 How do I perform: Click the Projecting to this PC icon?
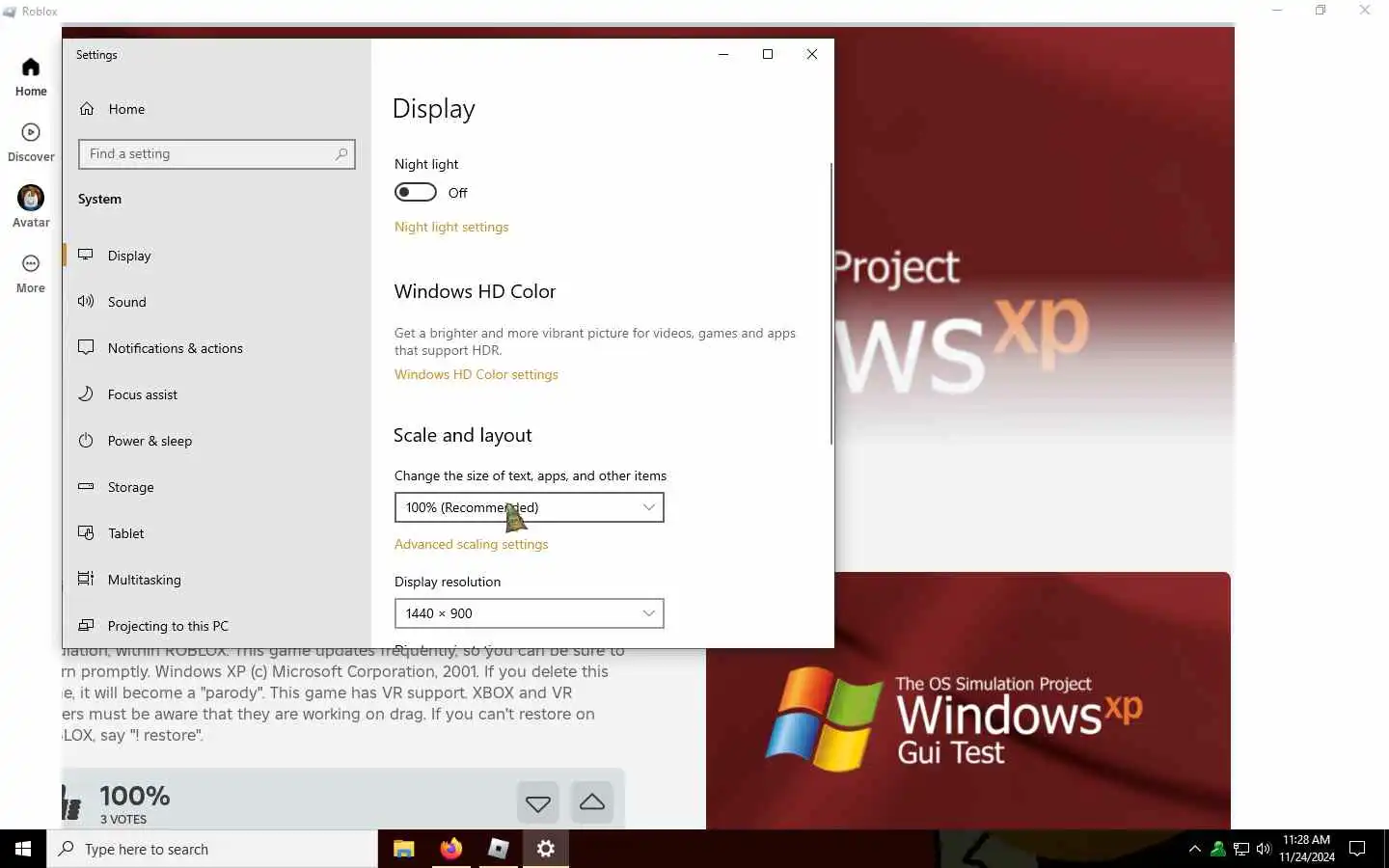[86, 625]
